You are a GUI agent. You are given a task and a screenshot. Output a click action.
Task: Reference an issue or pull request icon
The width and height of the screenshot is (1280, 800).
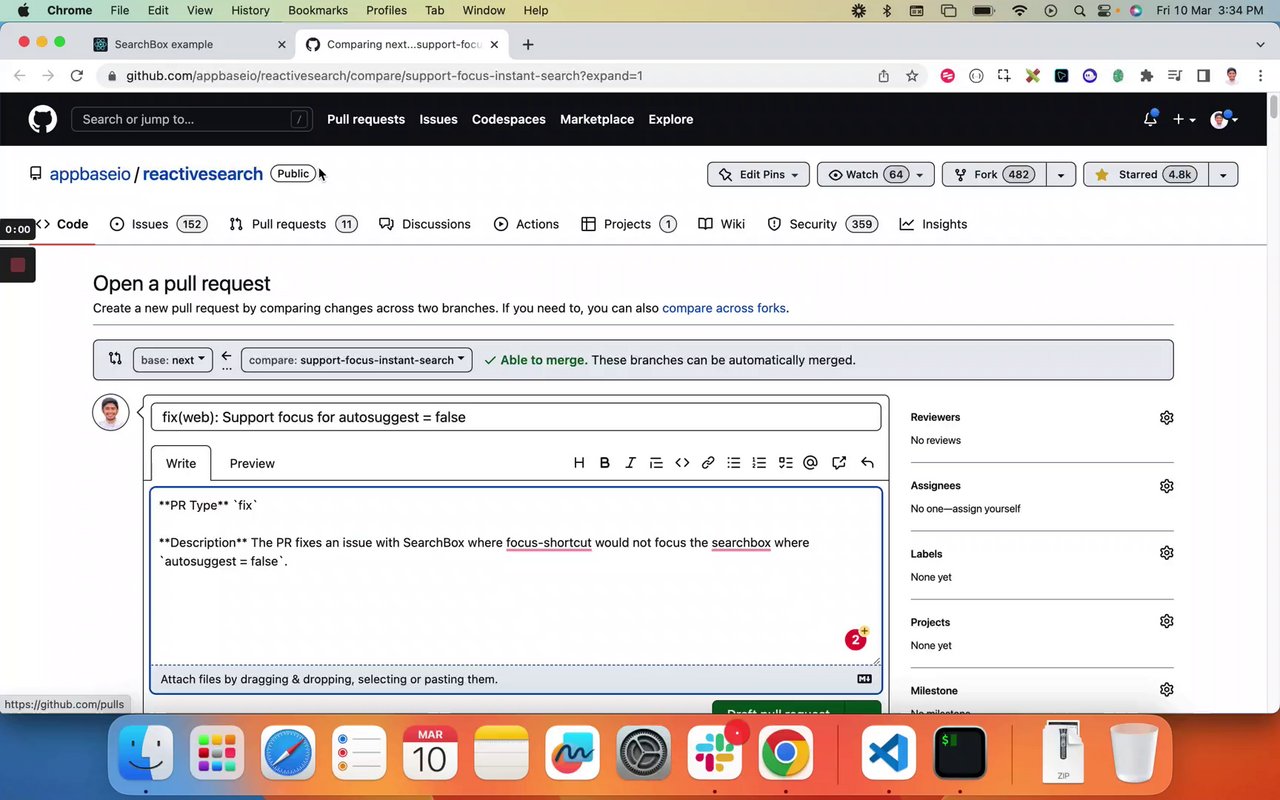click(x=839, y=463)
